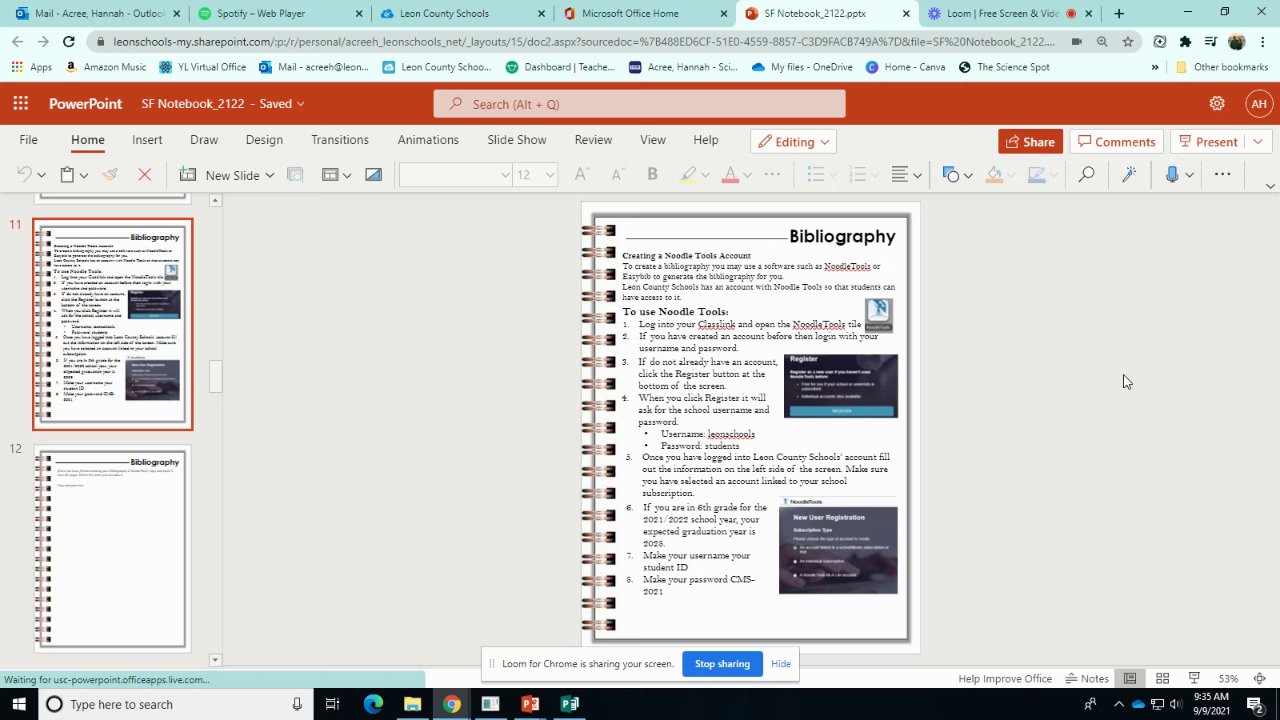
Task: Switch to the Animations tab
Action: pyautogui.click(x=428, y=140)
